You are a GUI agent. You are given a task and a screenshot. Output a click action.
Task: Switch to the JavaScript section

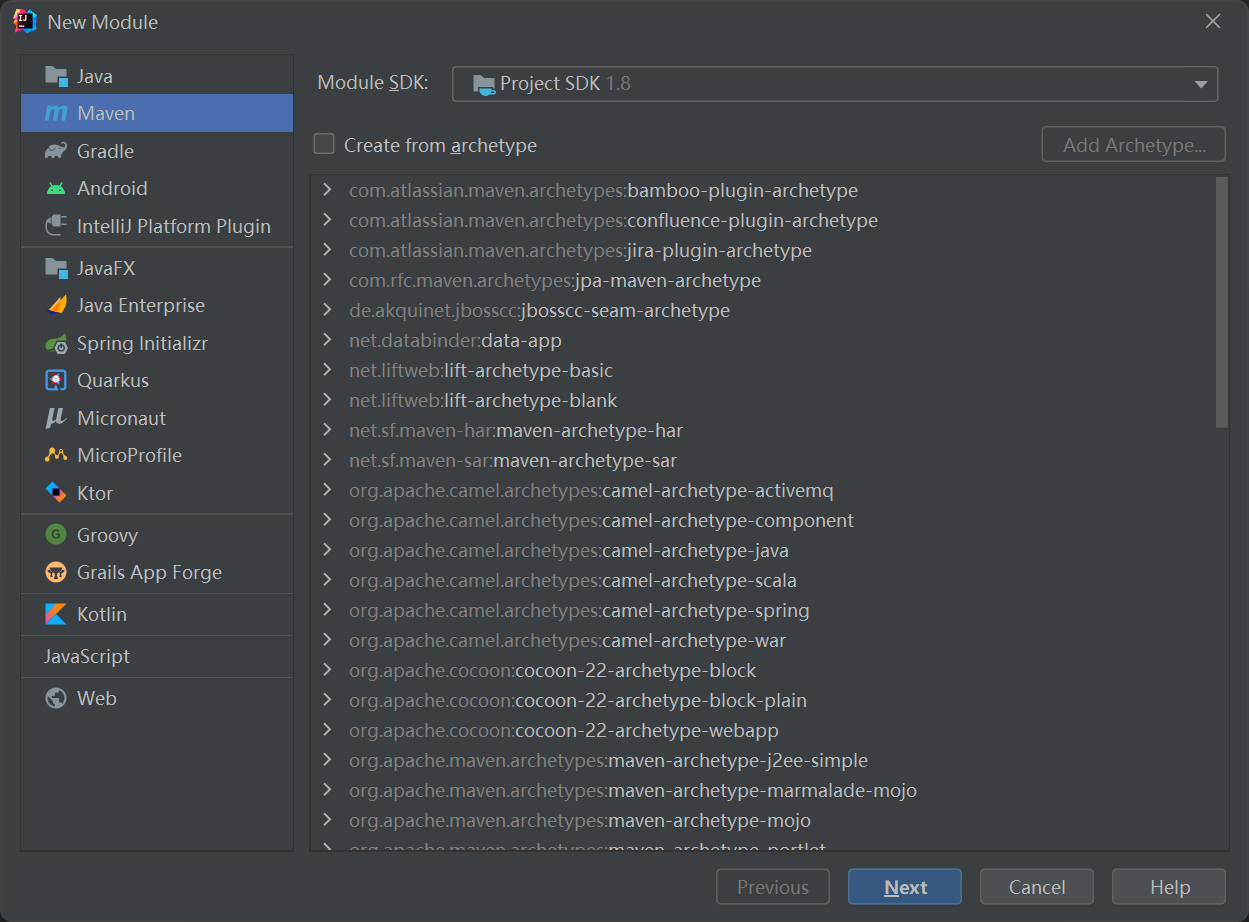point(88,657)
